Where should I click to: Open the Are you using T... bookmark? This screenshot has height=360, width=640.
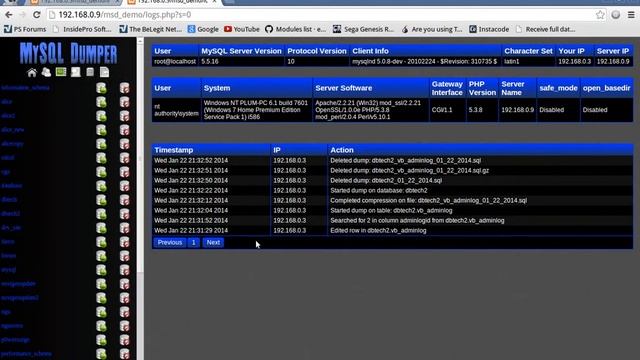(432, 29)
